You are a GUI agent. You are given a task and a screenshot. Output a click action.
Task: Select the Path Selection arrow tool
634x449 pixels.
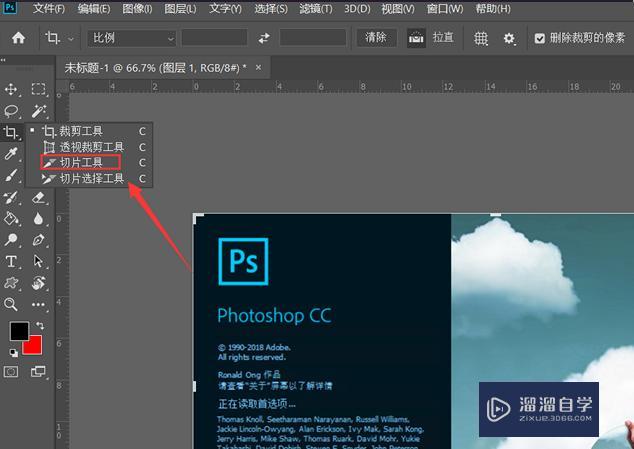pos(39,261)
